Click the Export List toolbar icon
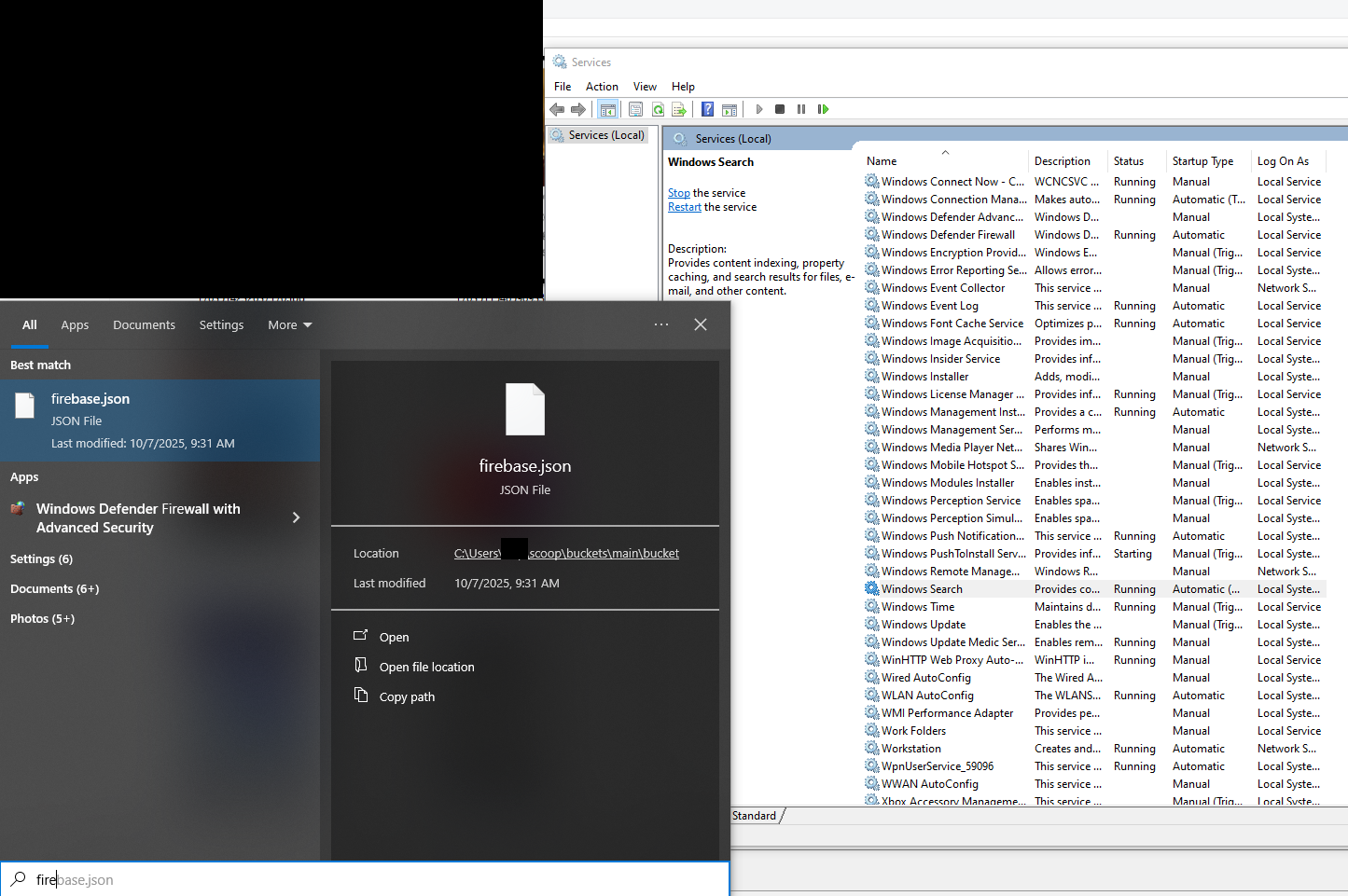The height and width of the screenshot is (896, 1348). pyautogui.click(x=679, y=109)
